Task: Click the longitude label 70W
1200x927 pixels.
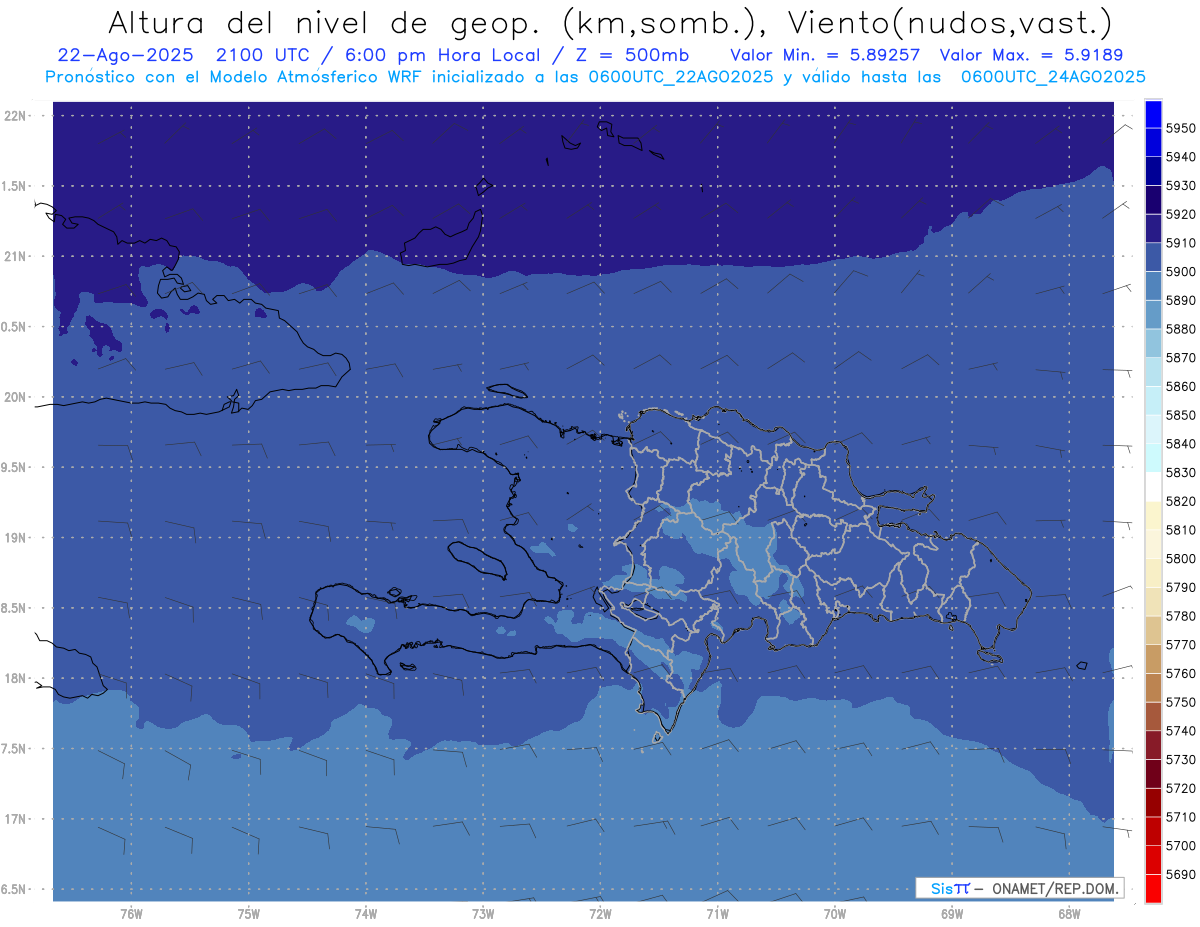Action: 835,913
